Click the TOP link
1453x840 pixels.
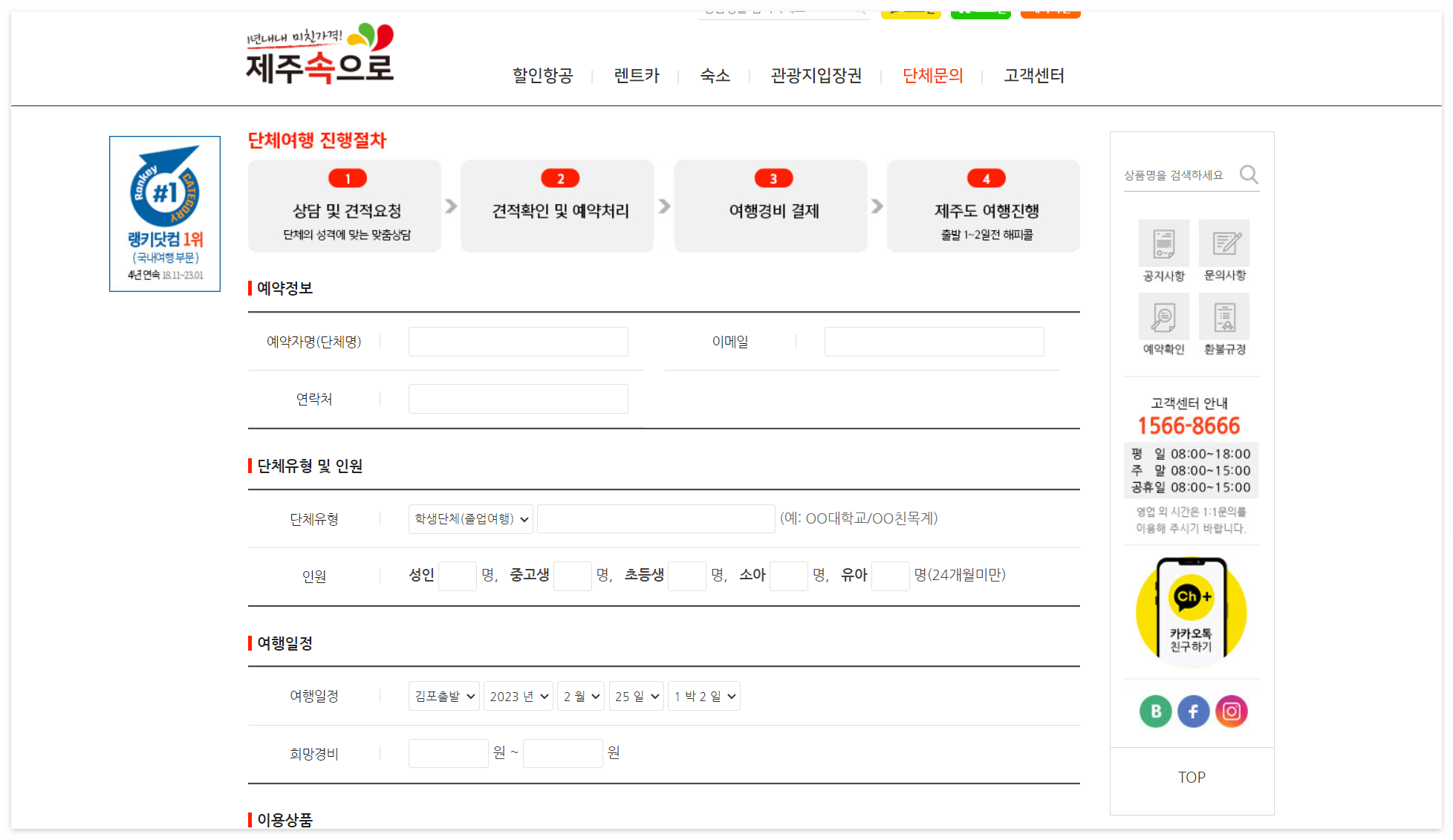(x=1192, y=777)
